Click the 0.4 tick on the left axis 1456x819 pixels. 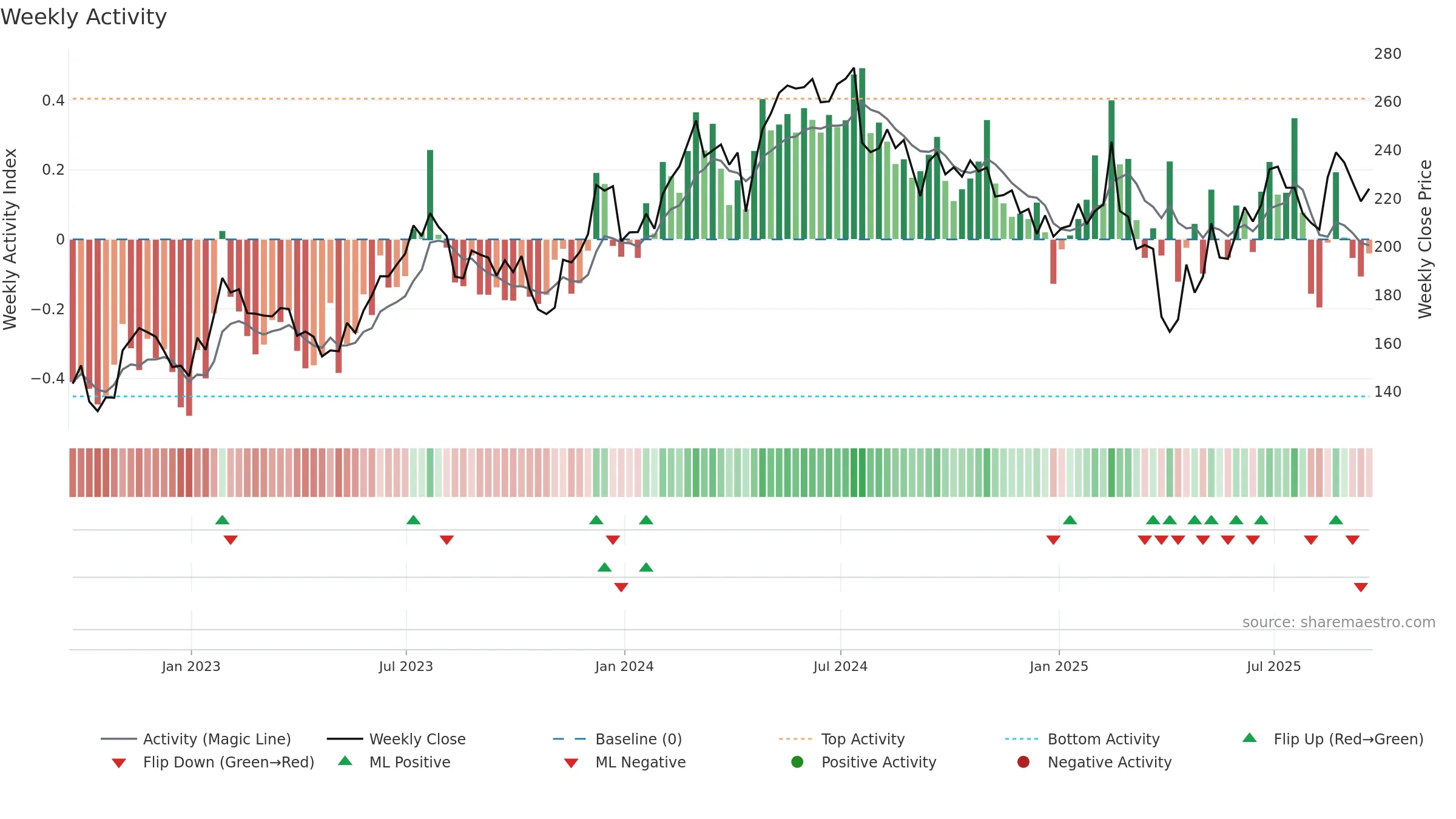click(53, 100)
